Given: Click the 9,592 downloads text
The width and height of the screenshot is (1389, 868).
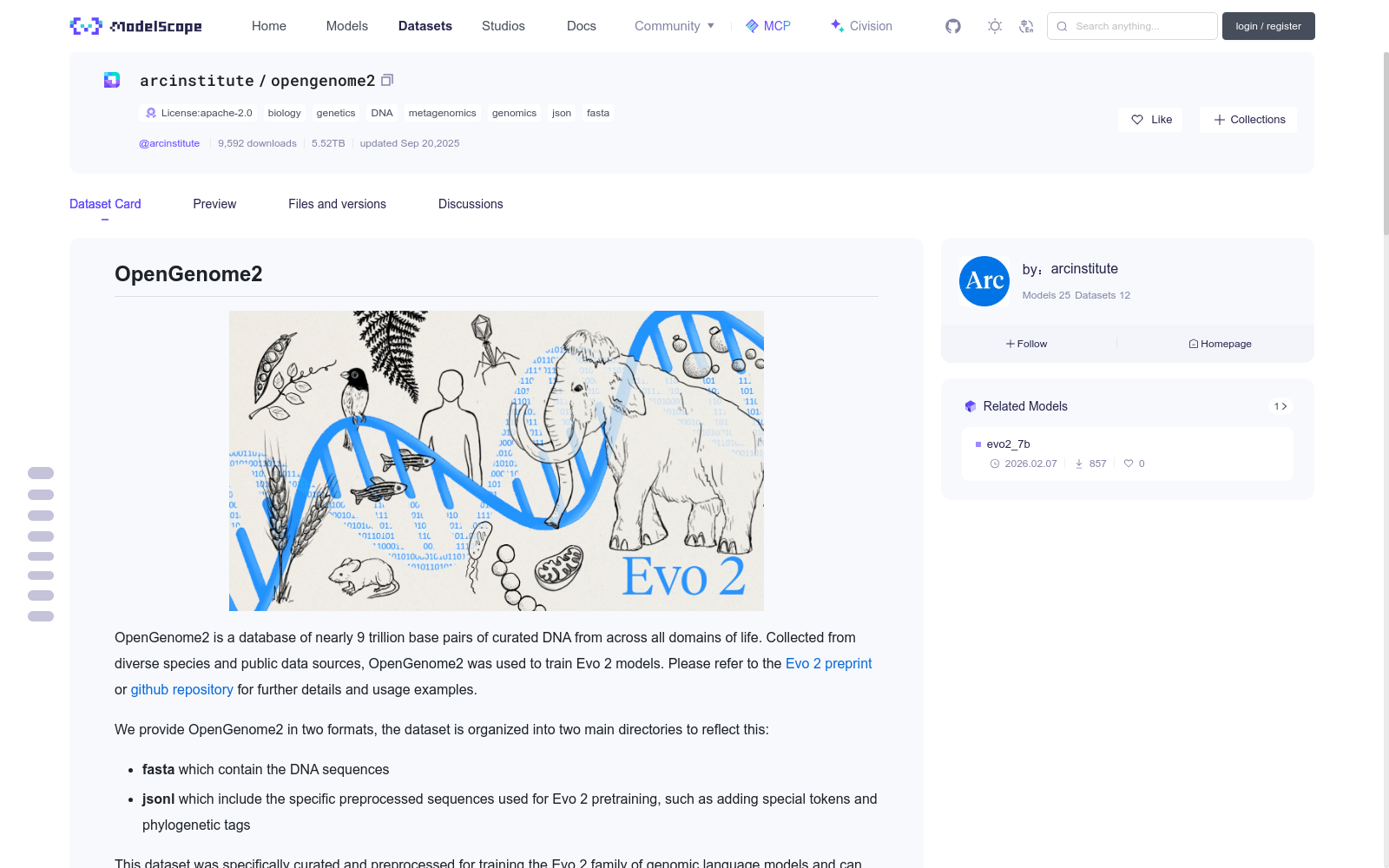Looking at the screenshot, I should point(257,143).
